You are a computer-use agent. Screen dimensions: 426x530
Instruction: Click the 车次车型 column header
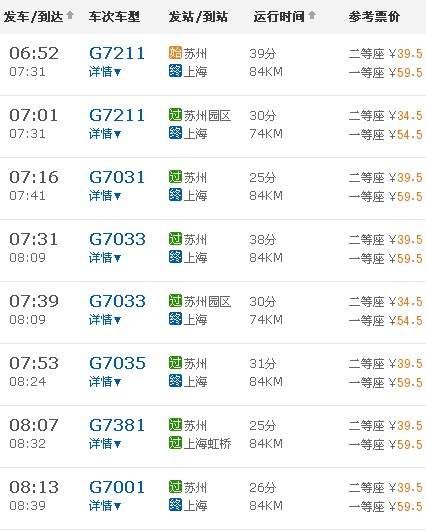[x=114, y=17]
